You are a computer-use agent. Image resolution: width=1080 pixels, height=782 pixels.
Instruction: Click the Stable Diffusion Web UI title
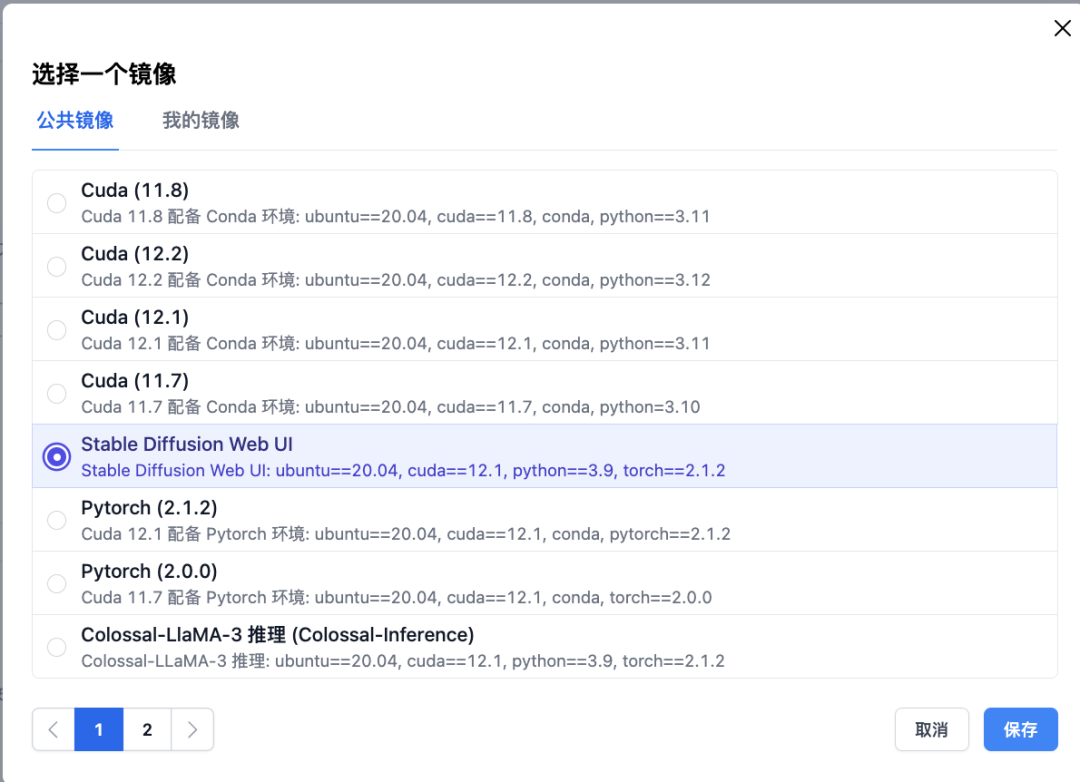(x=187, y=444)
